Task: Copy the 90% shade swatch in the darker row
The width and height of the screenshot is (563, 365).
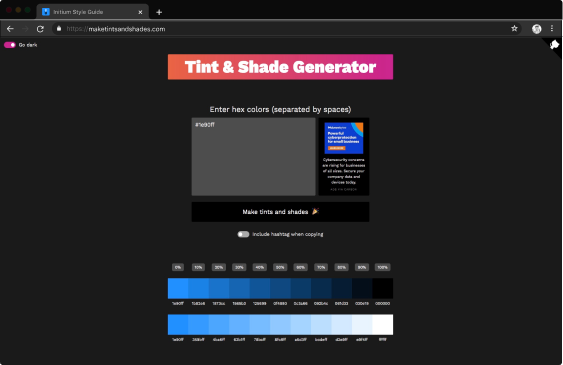Action: [x=362, y=288]
